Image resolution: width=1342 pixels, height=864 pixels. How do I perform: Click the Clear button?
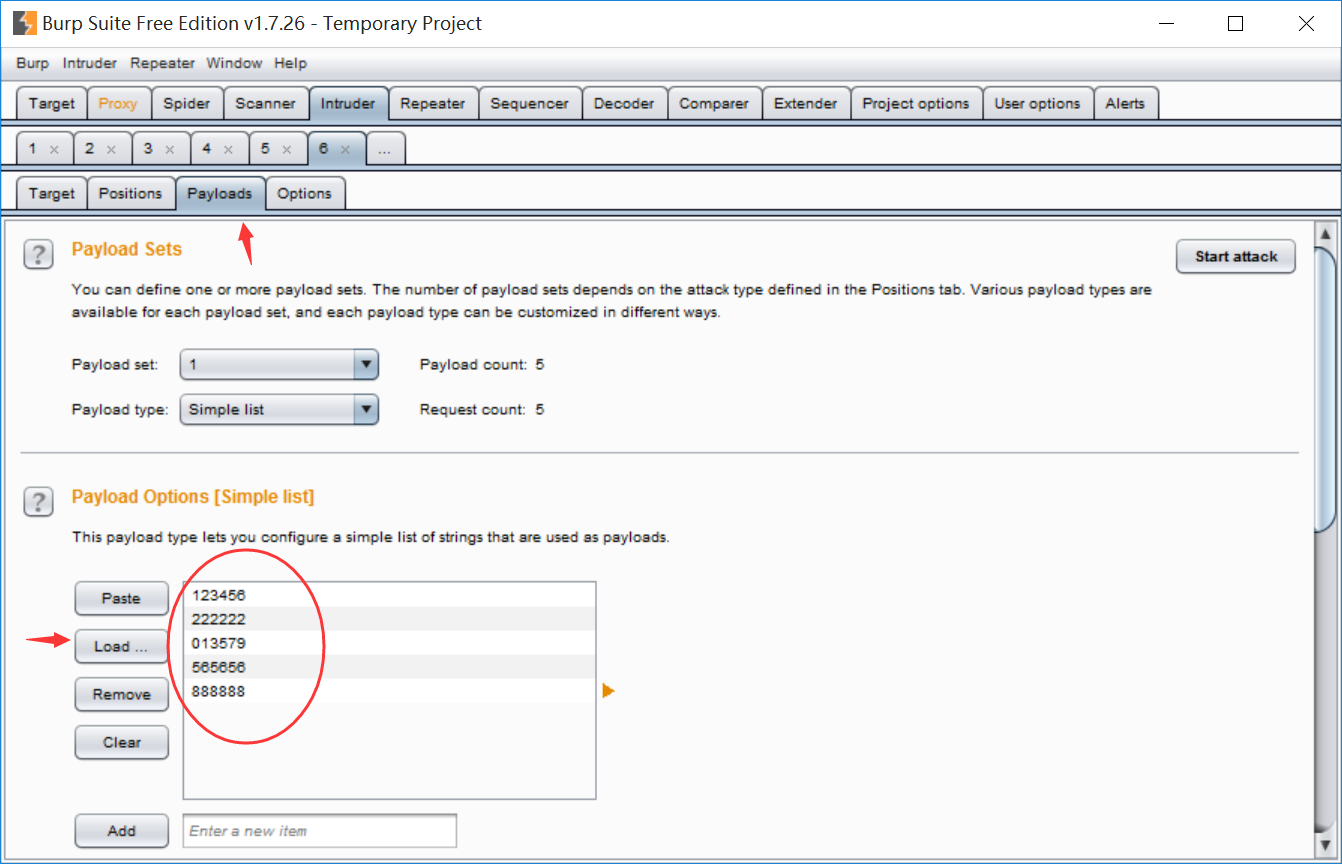click(x=121, y=742)
